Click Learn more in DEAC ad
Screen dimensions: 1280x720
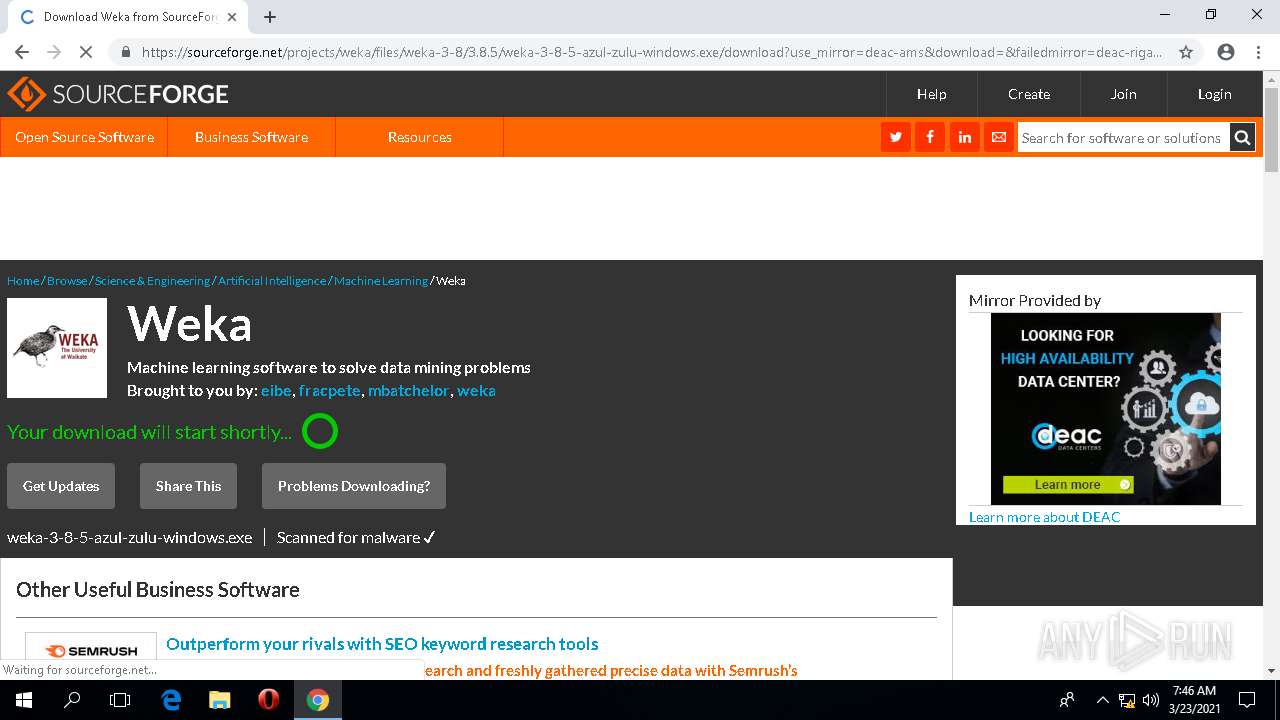(1068, 485)
